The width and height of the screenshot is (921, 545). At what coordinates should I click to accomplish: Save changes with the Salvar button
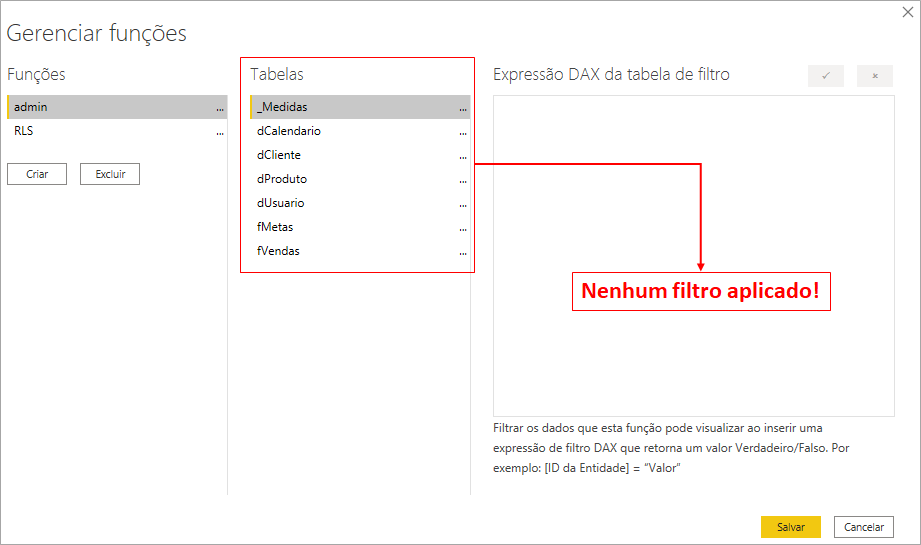[790, 527]
